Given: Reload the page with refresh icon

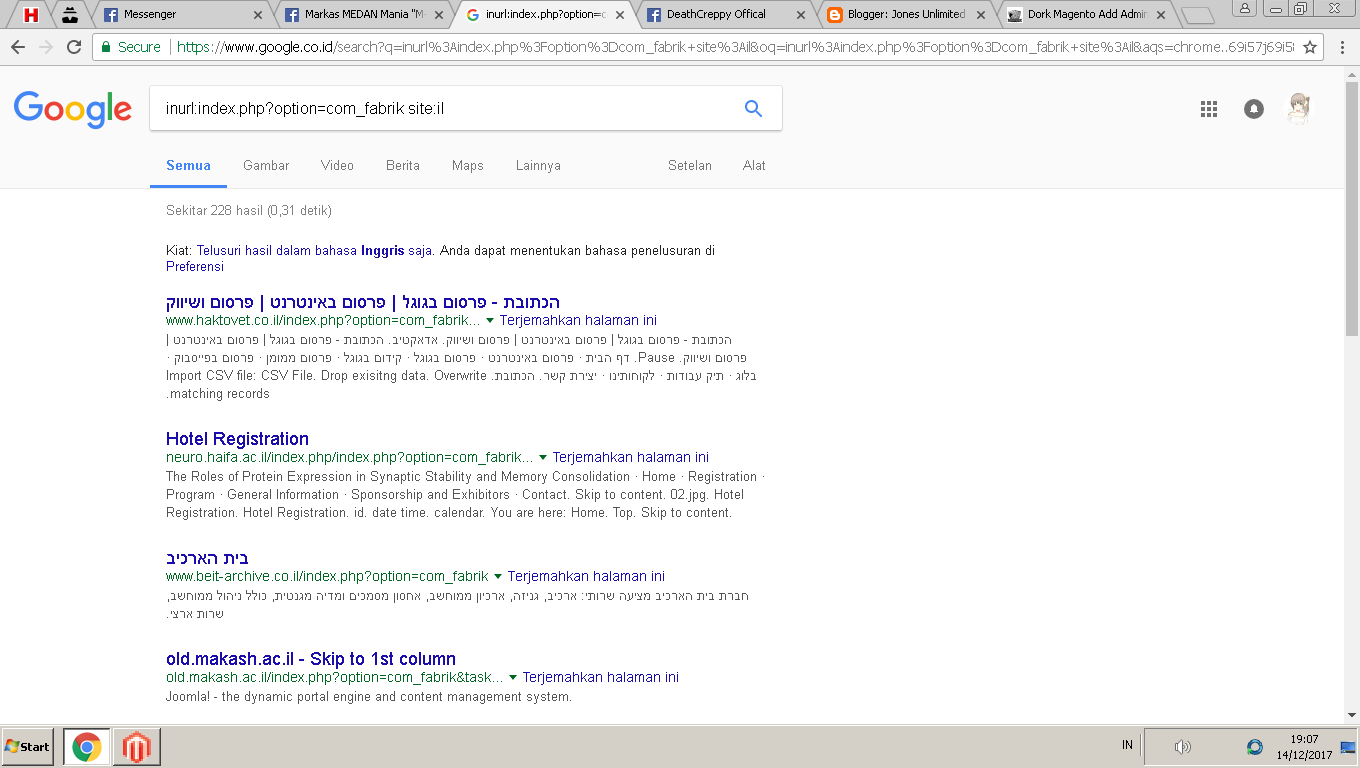Looking at the screenshot, I should 74,47.
